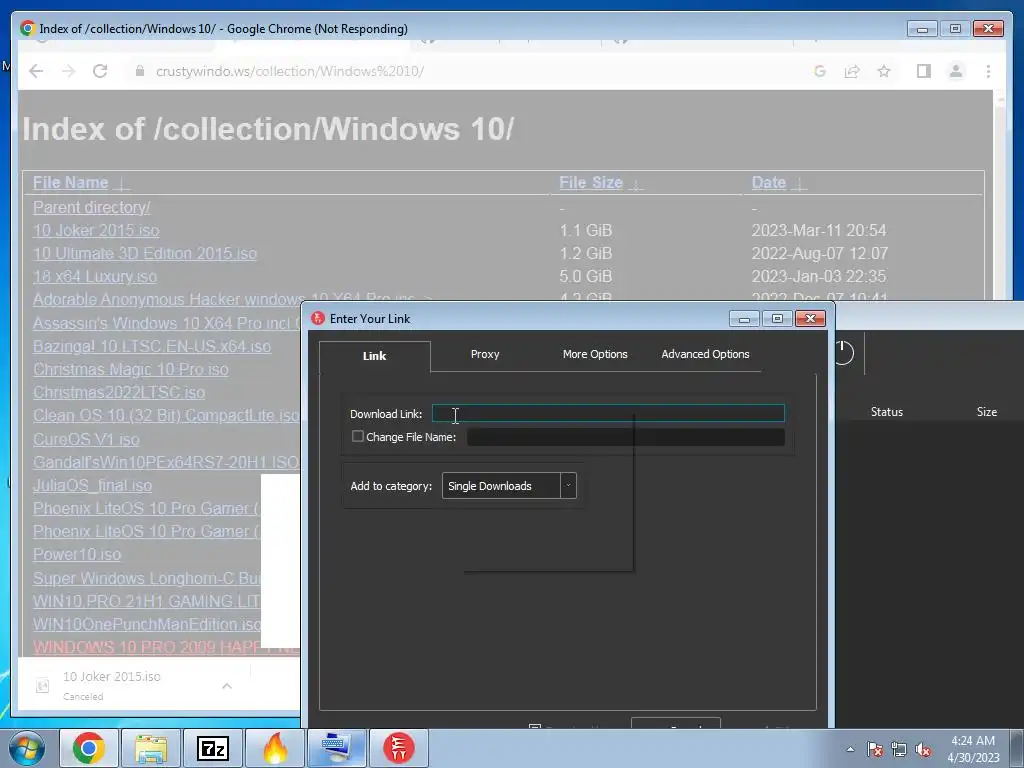
Task: Open on-screen keyboard taskbar icon
Action: pyautogui.click(x=337, y=748)
